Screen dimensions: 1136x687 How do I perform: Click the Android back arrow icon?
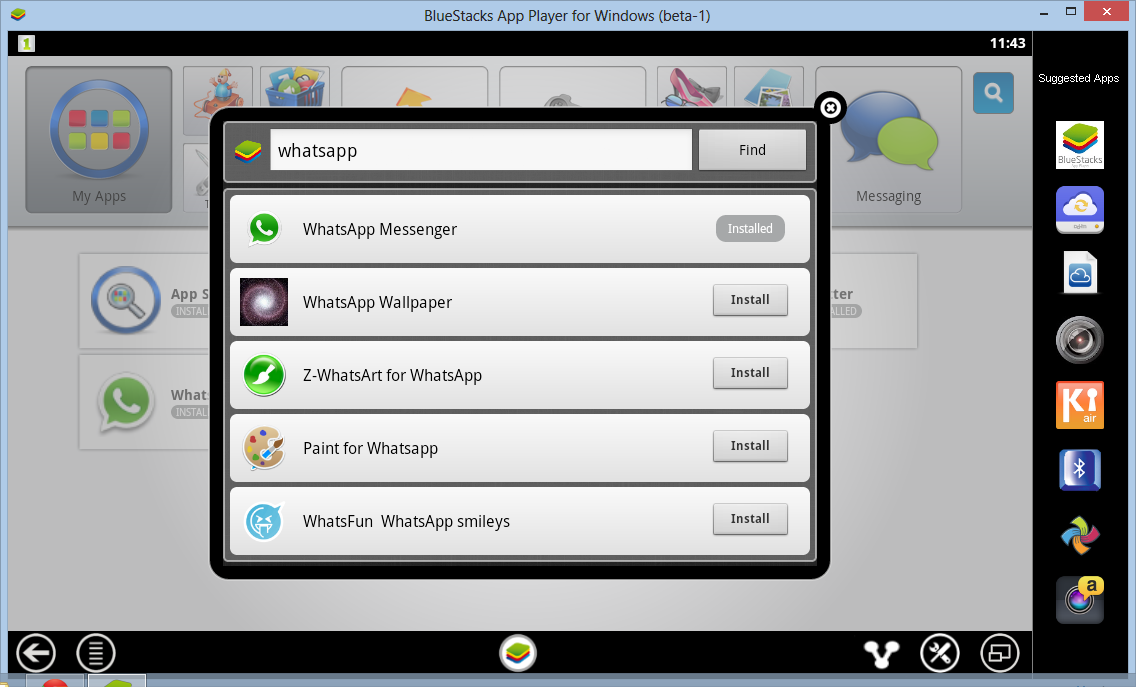pyautogui.click(x=35, y=654)
